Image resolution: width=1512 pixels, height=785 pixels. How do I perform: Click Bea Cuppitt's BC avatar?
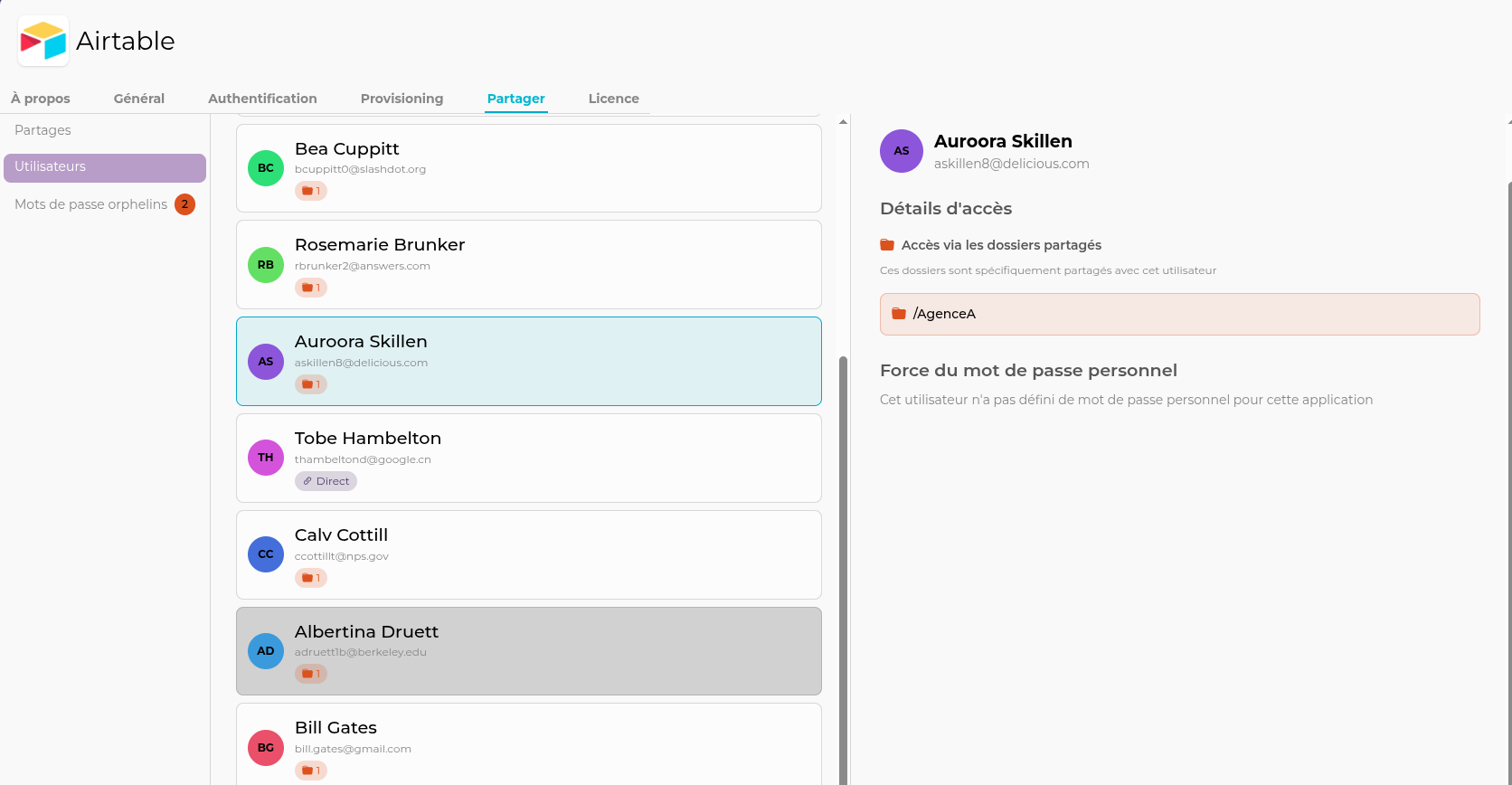pyautogui.click(x=266, y=168)
